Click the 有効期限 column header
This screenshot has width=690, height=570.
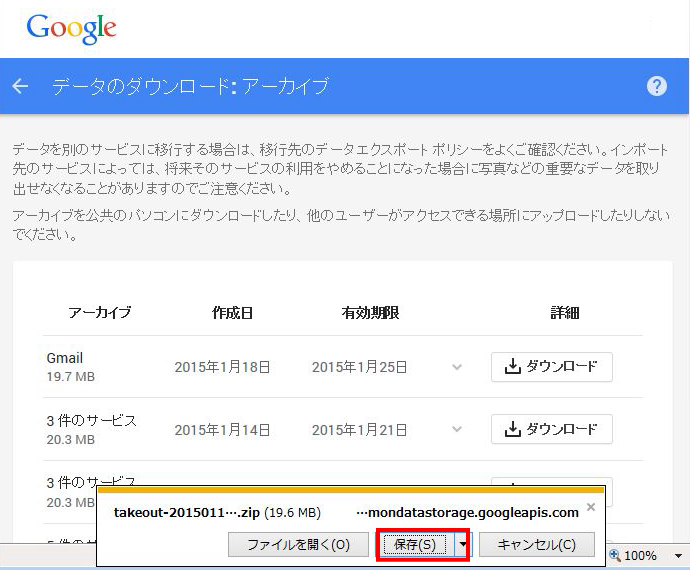[x=370, y=313]
